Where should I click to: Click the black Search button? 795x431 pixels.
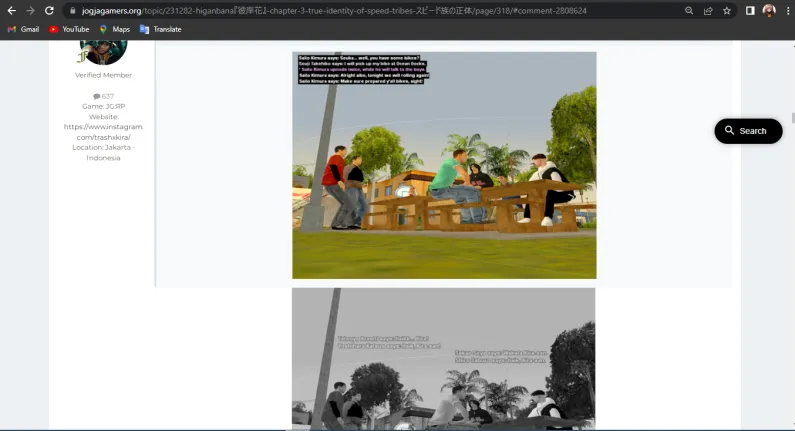click(x=748, y=131)
